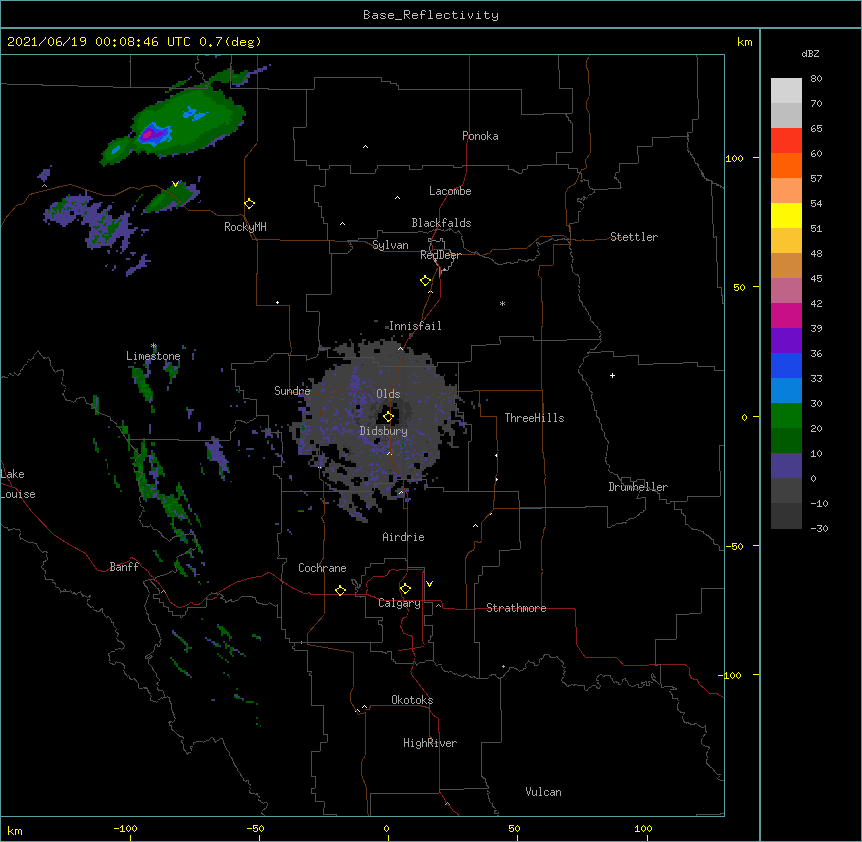Click the white plus marker north of Drumheller

612,375
